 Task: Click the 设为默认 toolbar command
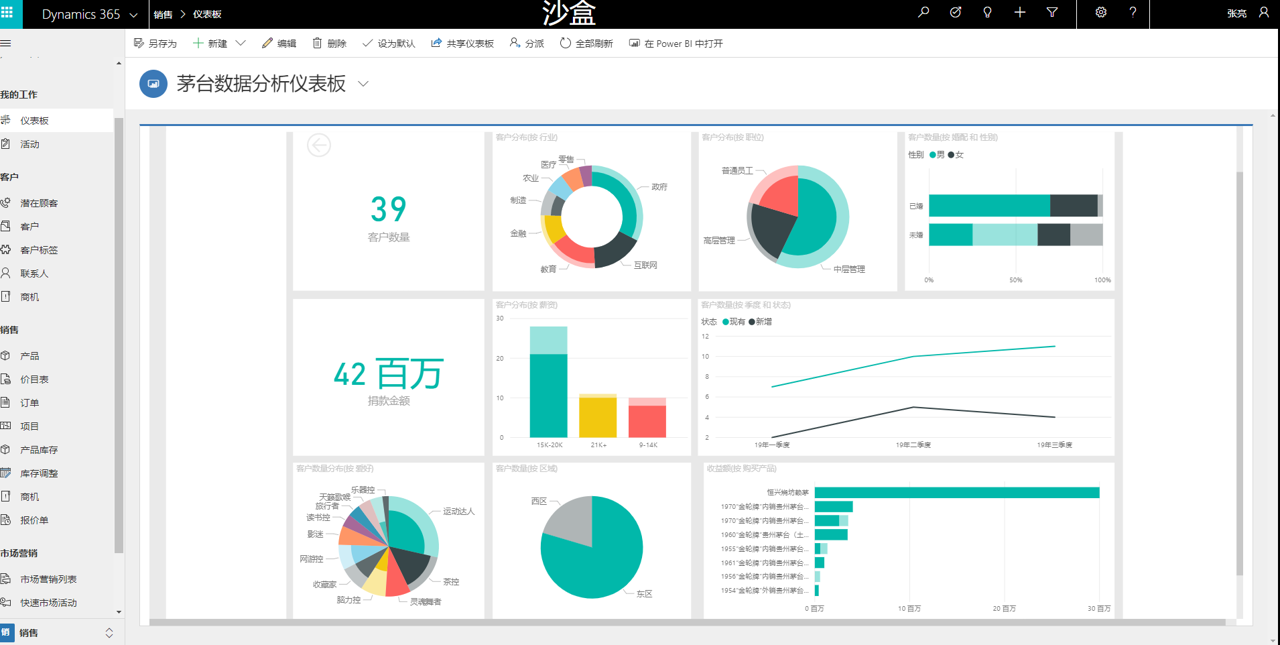[388, 43]
